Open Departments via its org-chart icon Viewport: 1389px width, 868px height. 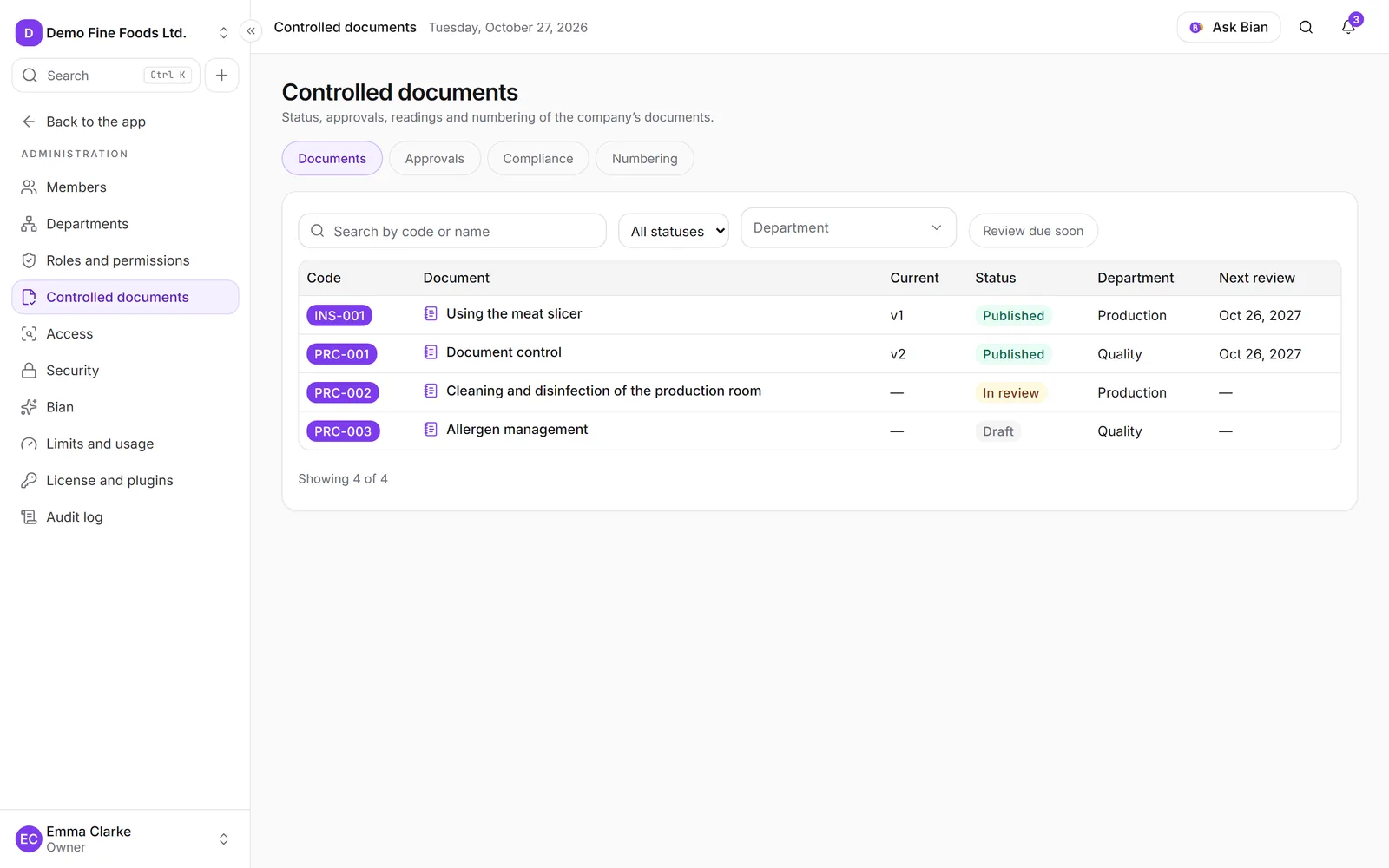click(x=29, y=224)
